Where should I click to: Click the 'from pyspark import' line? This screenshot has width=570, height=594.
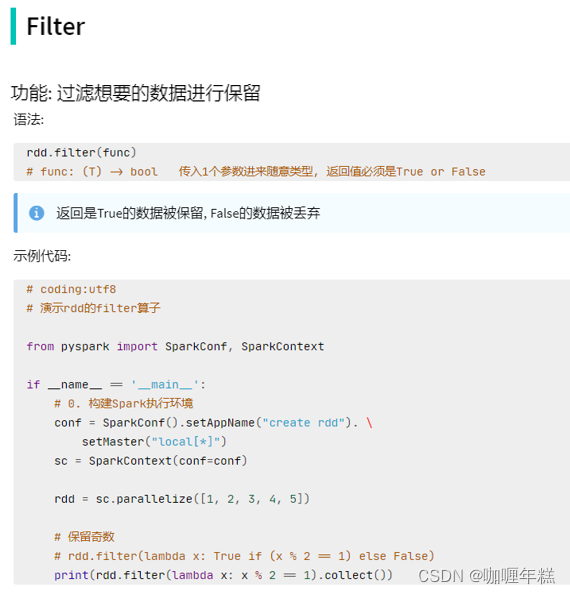(x=175, y=346)
